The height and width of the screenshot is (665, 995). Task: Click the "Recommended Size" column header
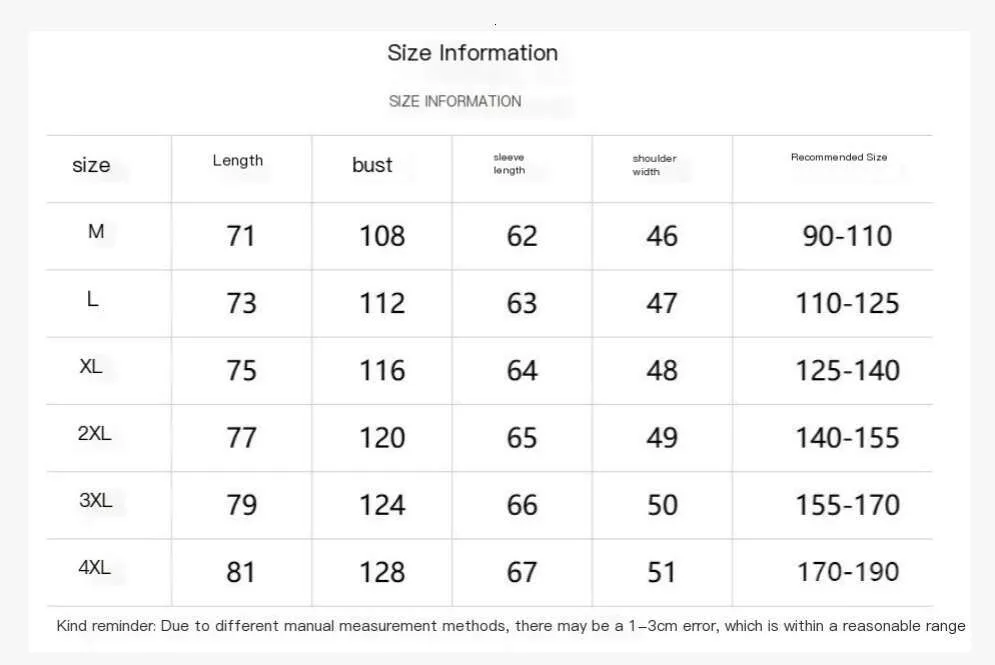tap(839, 157)
